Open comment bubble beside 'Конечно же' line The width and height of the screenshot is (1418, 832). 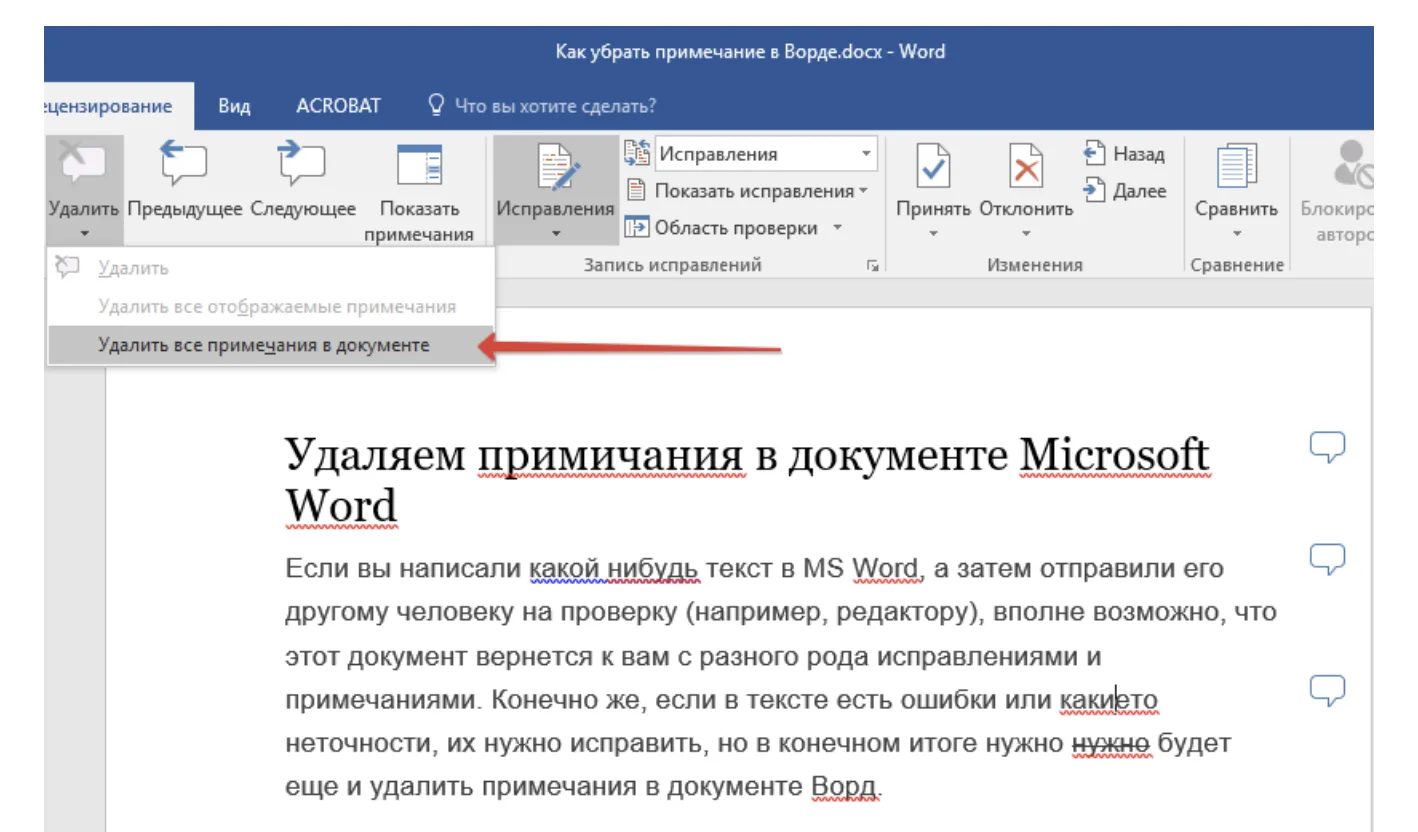1327,688
